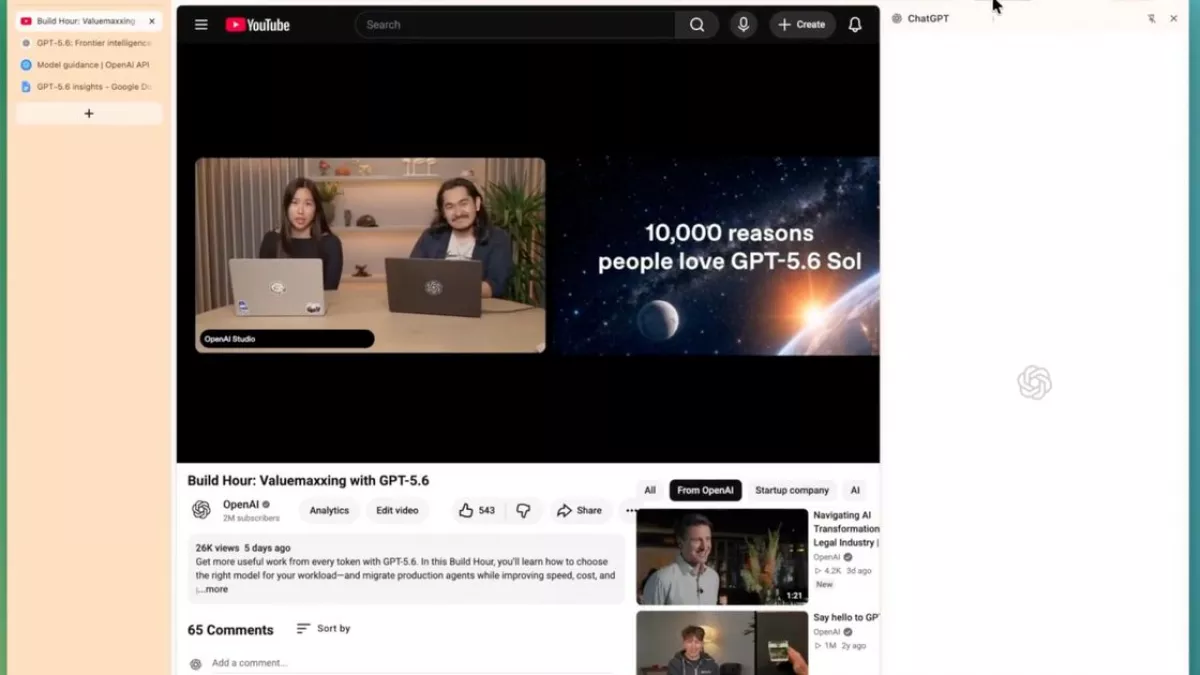Pin the ChatGPT side panel
The image size is (1200, 675).
point(1151,19)
